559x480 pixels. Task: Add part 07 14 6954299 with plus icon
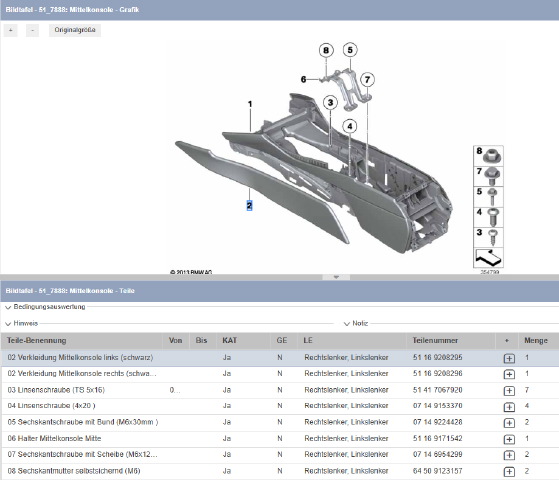[x=509, y=455]
